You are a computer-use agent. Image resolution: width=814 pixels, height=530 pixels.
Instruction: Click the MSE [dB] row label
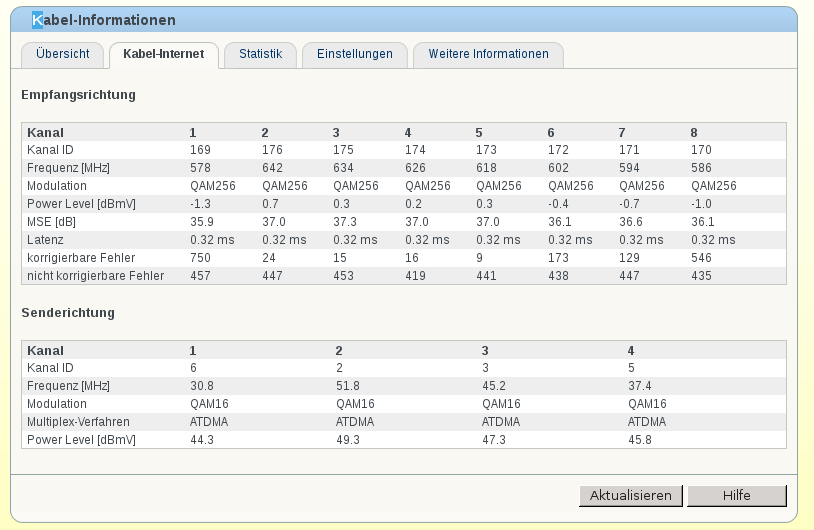[51, 222]
